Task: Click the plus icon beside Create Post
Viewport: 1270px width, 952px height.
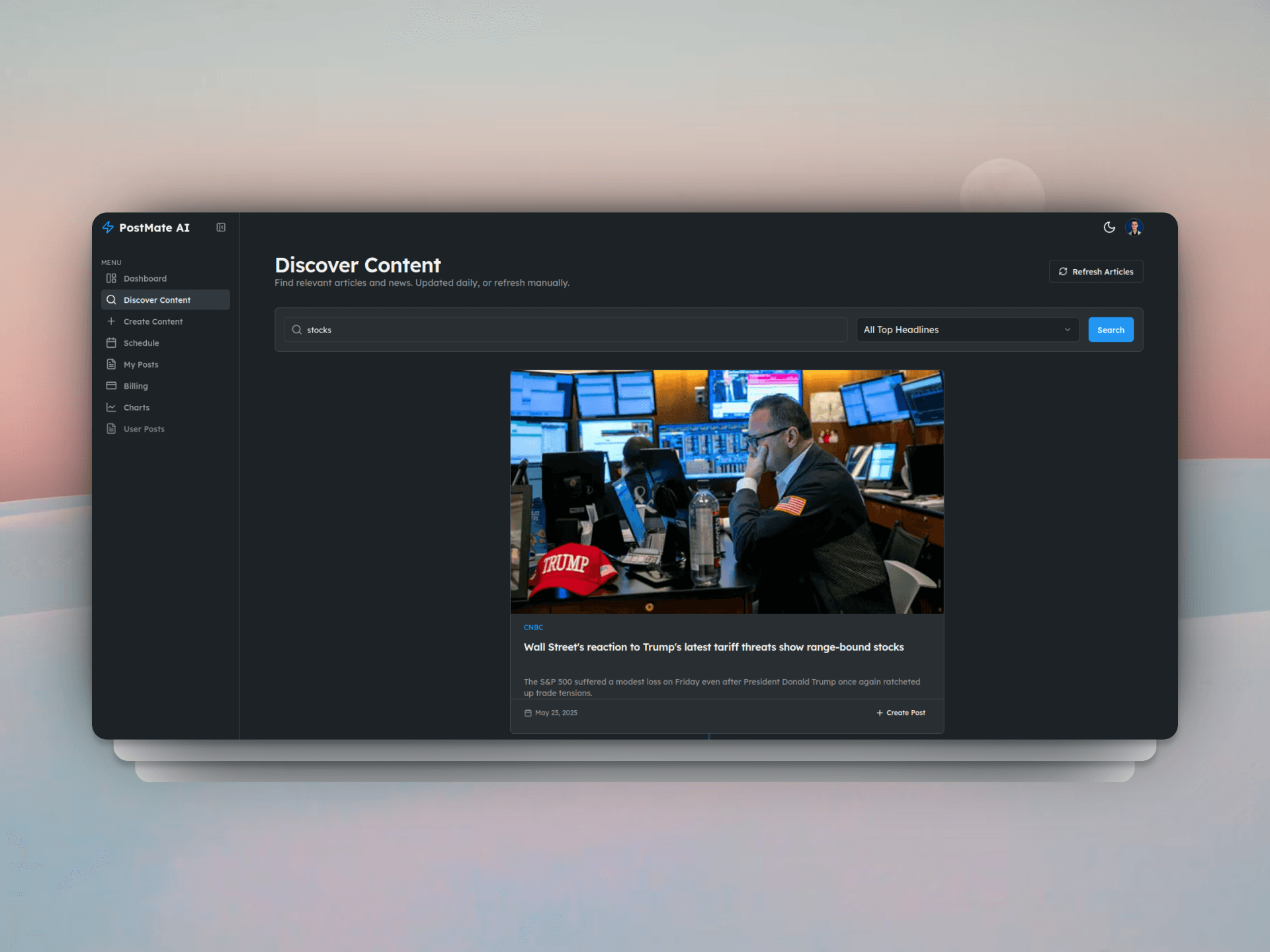Action: click(880, 713)
